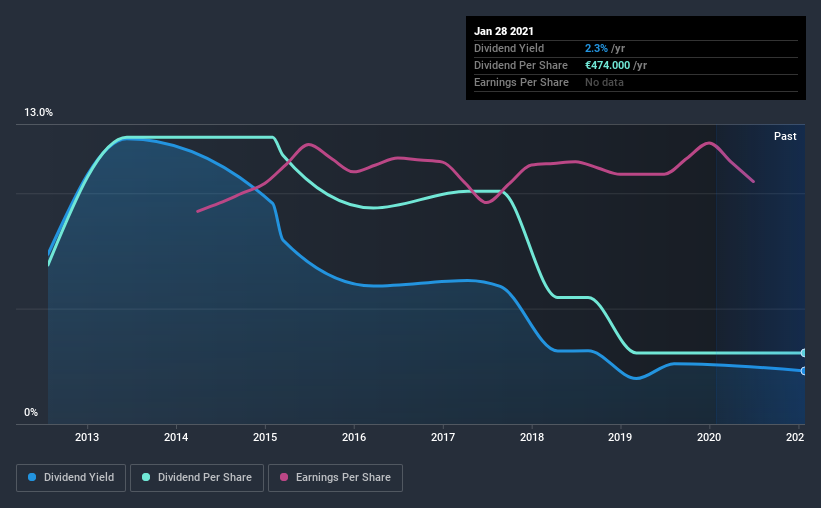Click the 2013 x-axis label
The height and width of the screenshot is (508, 821).
click(x=87, y=437)
